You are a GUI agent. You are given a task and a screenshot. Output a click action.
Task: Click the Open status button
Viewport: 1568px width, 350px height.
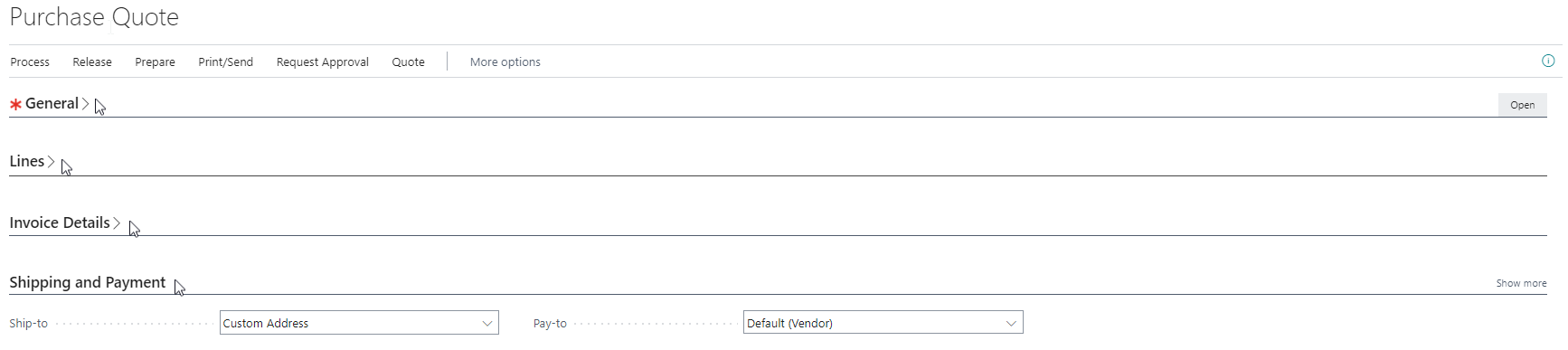(1523, 105)
